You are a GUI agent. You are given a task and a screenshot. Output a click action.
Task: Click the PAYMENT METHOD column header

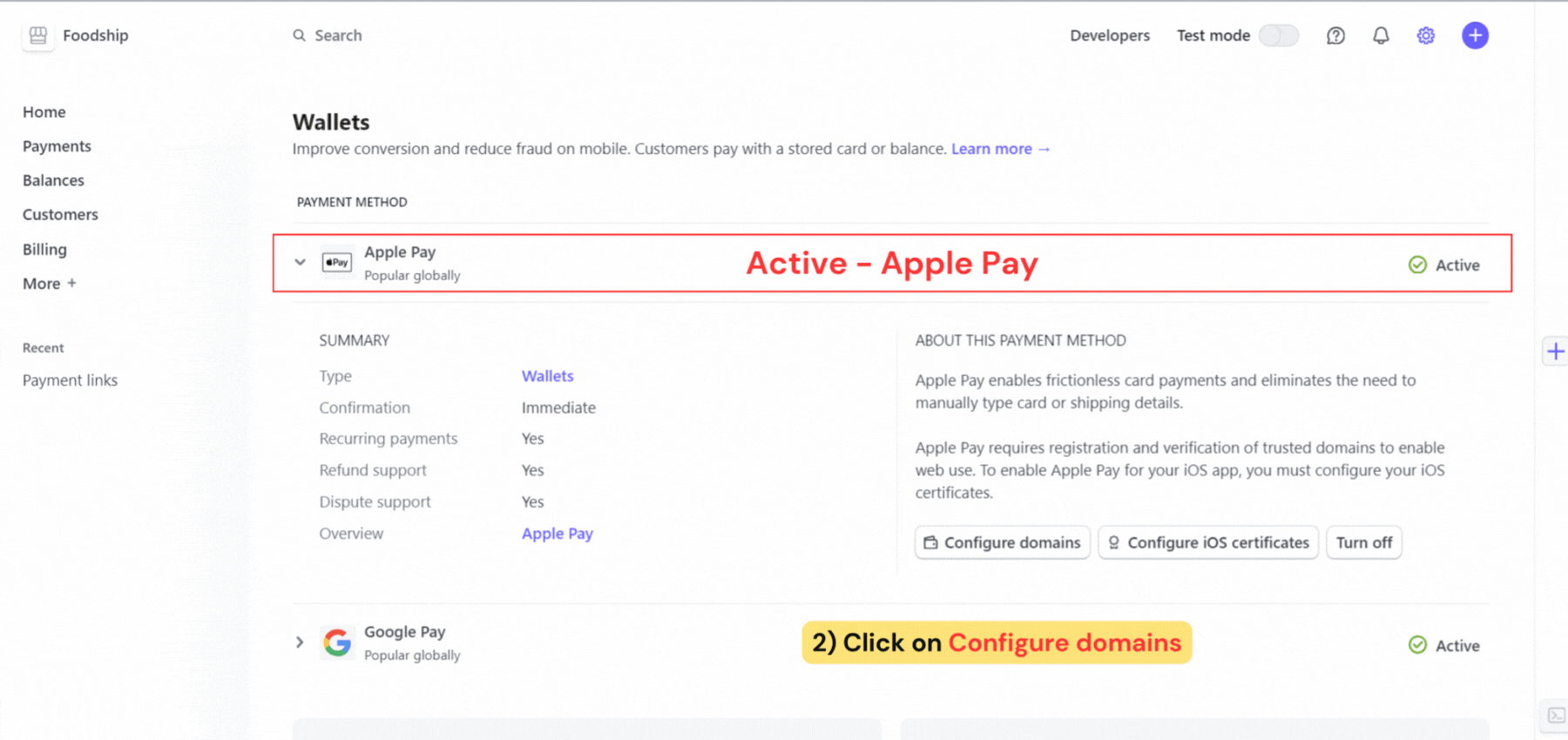tap(352, 202)
